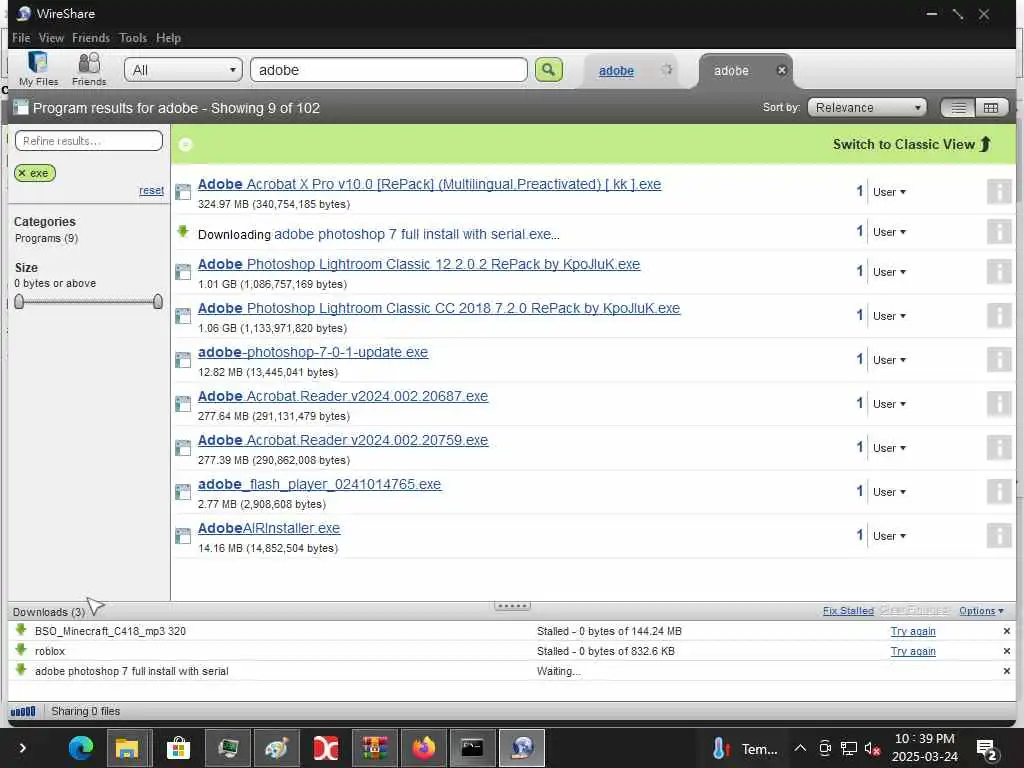Click the left size slider handle

[x=19, y=301]
